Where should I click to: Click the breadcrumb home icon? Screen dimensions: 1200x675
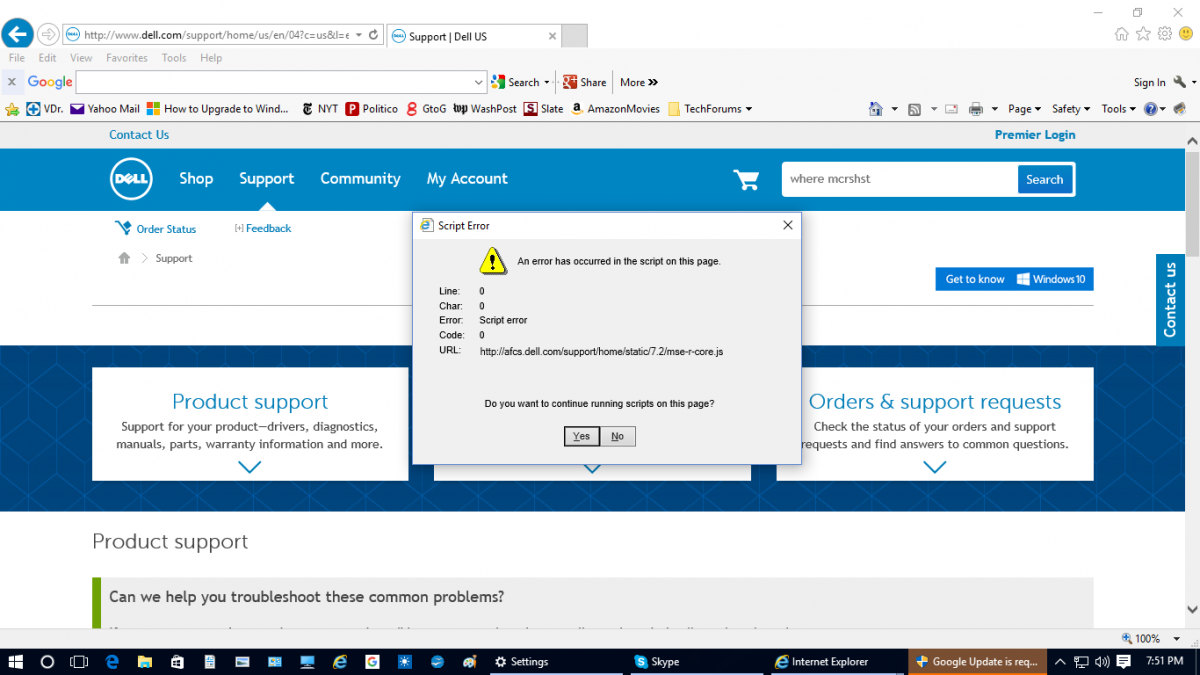(x=124, y=258)
